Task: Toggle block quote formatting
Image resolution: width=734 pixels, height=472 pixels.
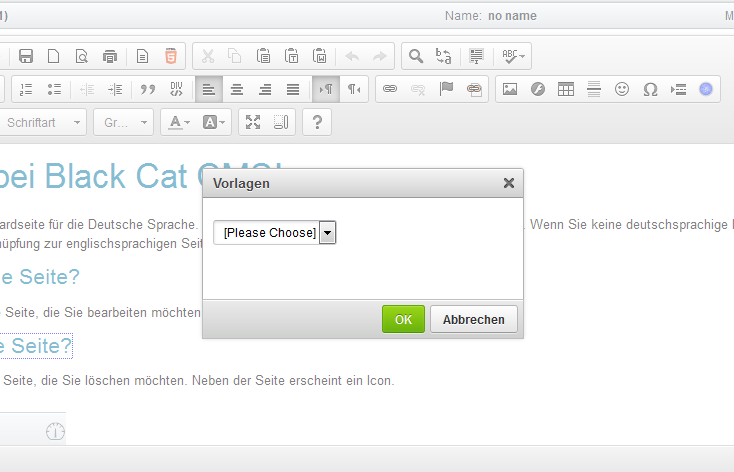Action: click(x=148, y=89)
